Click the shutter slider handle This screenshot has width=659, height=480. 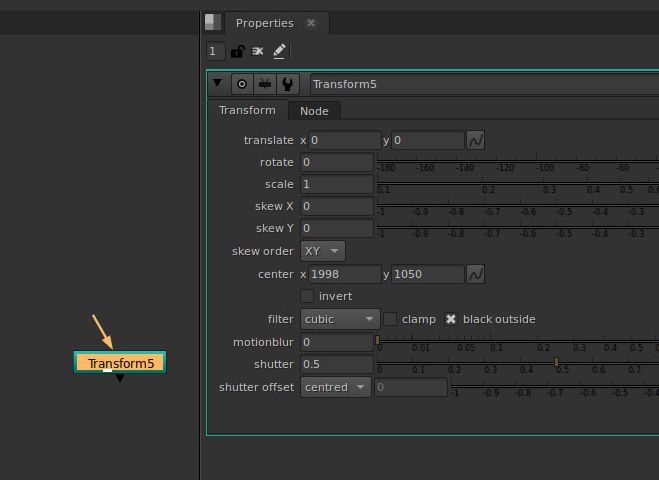(x=556, y=361)
